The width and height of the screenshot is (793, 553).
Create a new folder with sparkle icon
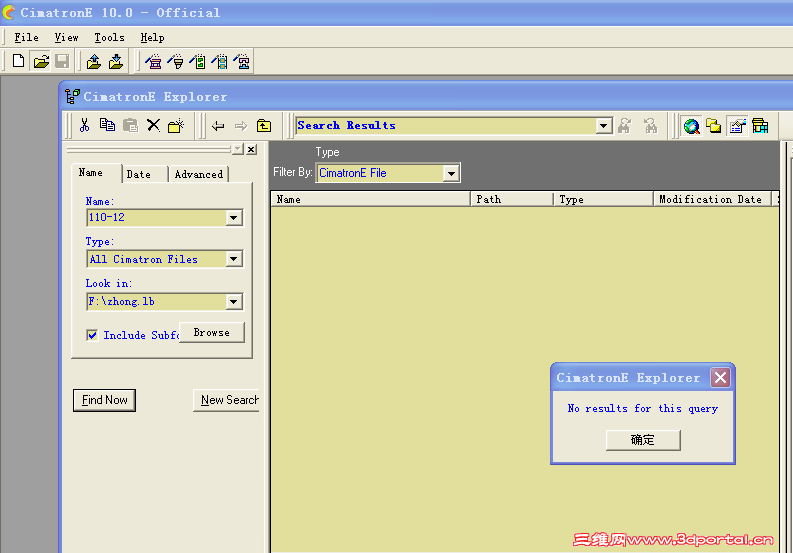176,125
